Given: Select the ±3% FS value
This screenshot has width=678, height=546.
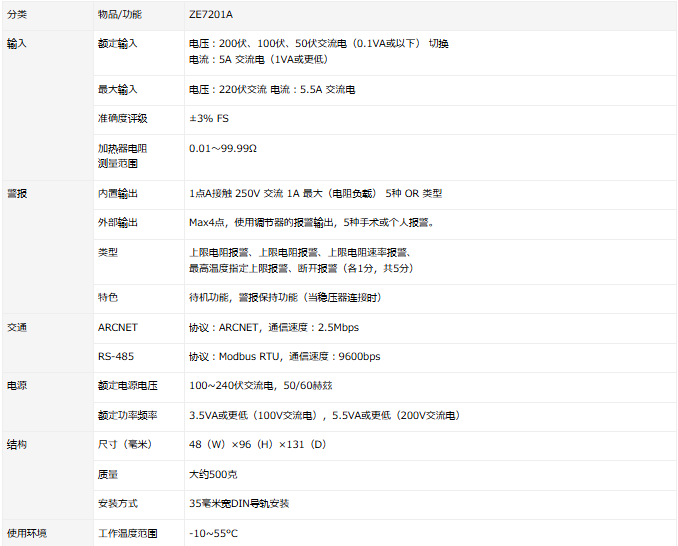Looking at the screenshot, I should 209,118.
